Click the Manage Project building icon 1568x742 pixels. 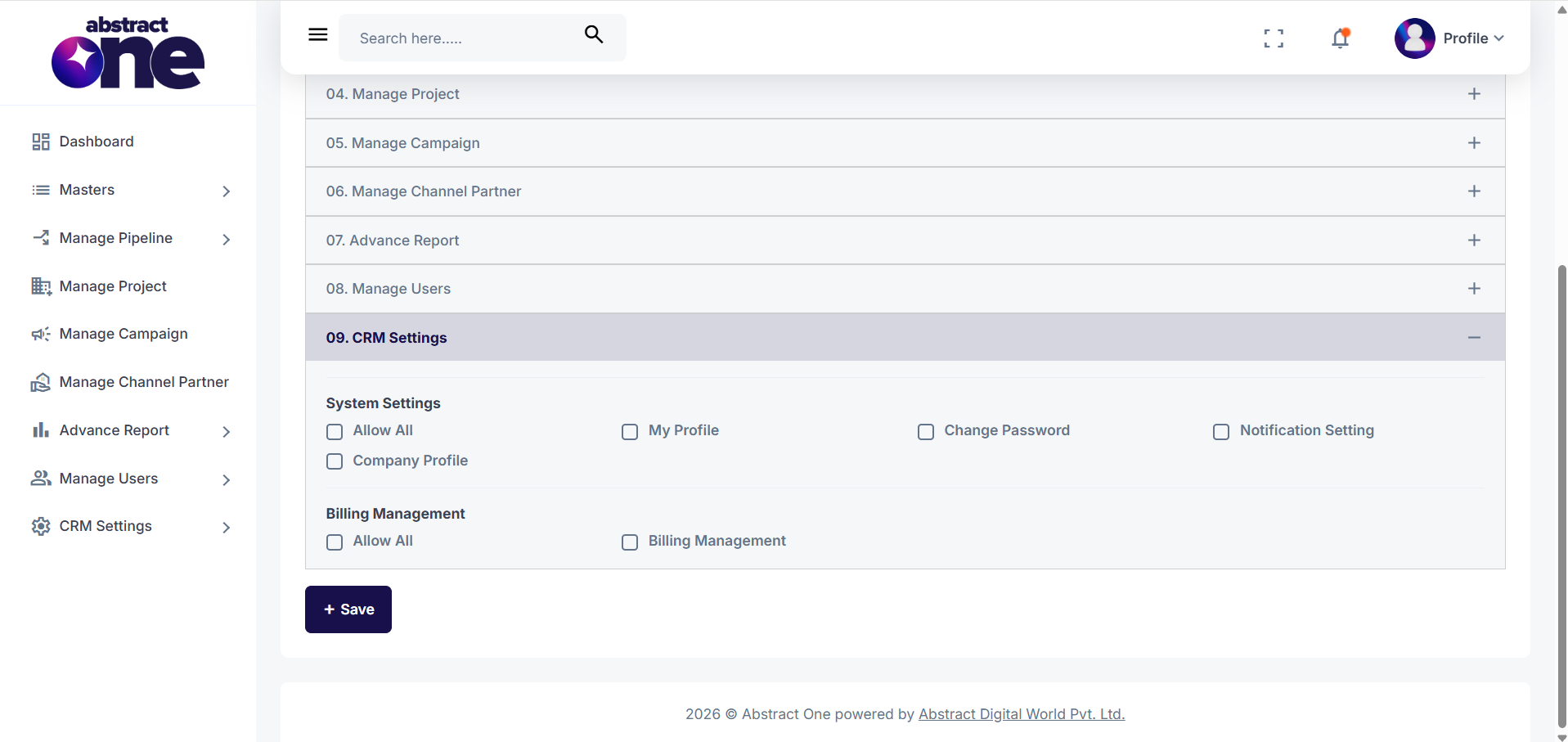pyautogui.click(x=41, y=286)
